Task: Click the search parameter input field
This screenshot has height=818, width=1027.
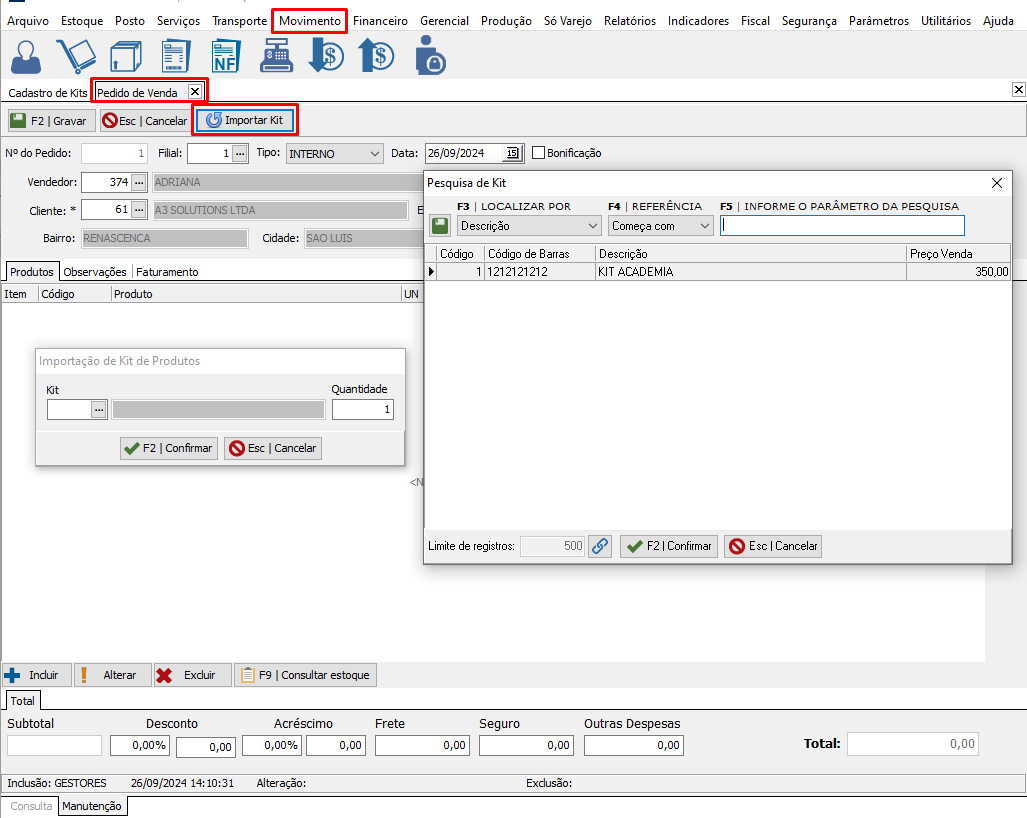Action: coord(842,226)
